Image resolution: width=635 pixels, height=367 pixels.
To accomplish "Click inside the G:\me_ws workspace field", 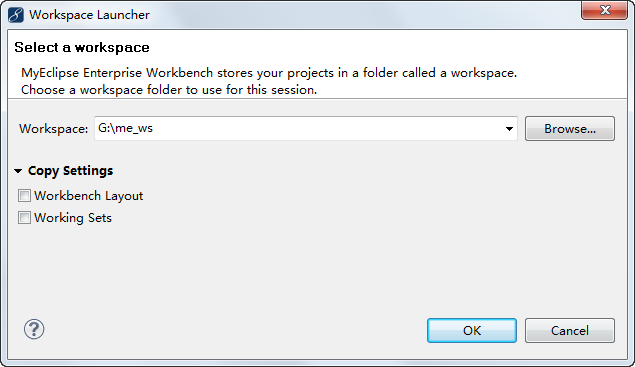I will pyautogui.click(x=298, y=129).
